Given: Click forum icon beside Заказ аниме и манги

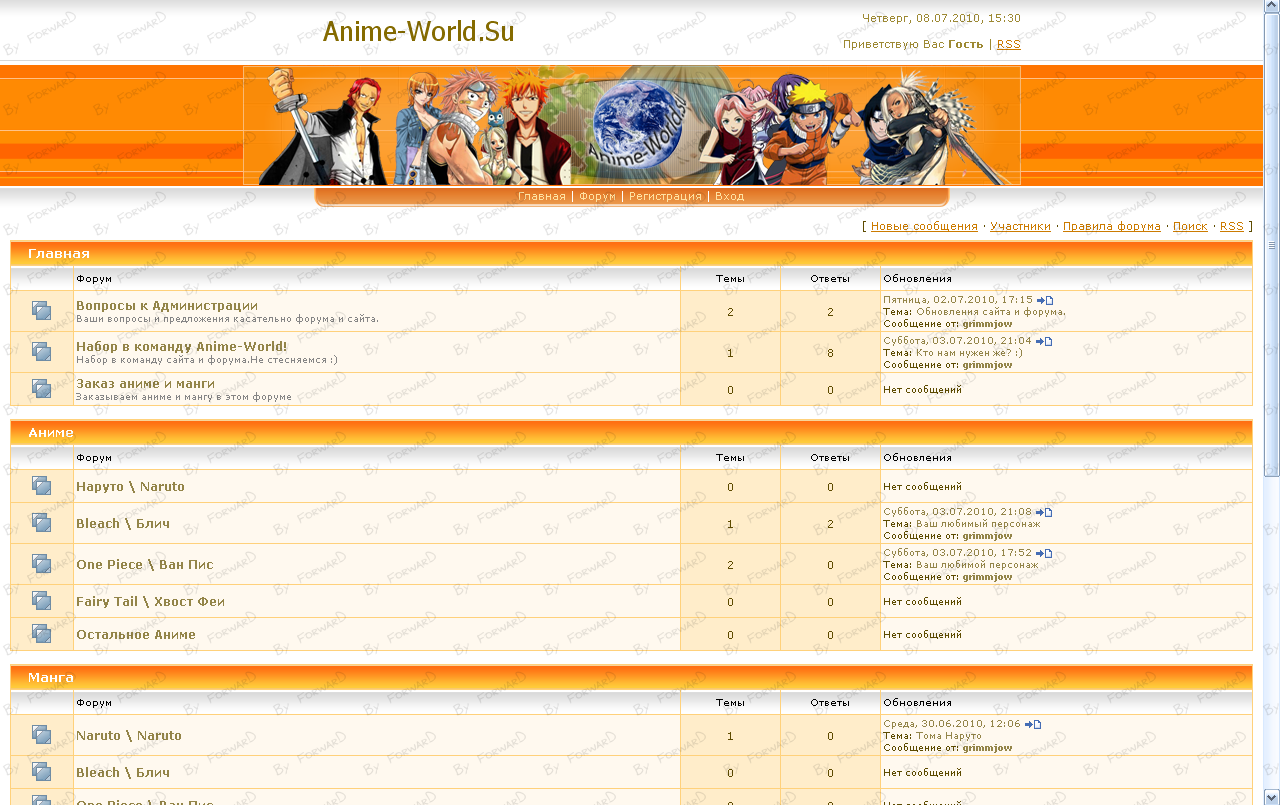Looking at the screenshot, I should [x=41, y=389].
